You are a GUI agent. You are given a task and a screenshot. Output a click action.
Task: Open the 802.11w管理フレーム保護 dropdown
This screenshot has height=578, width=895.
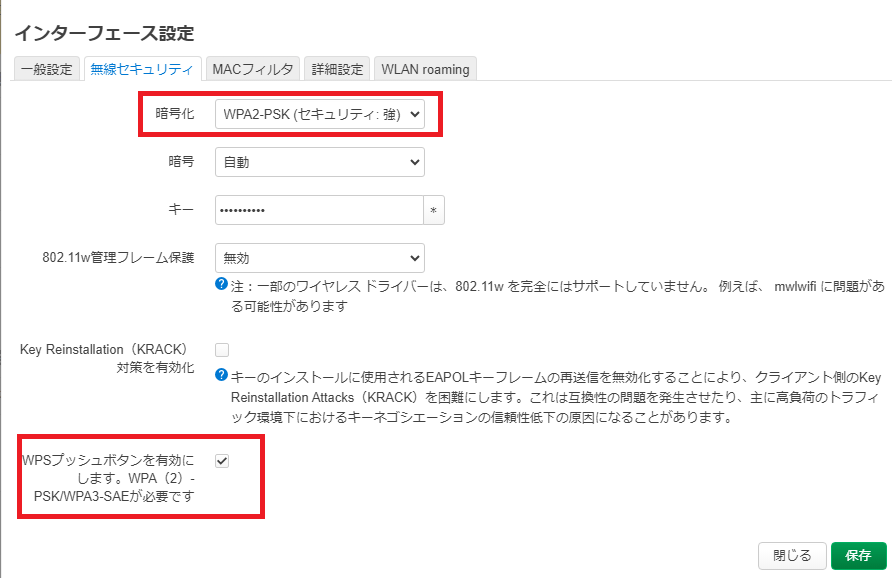319,258
